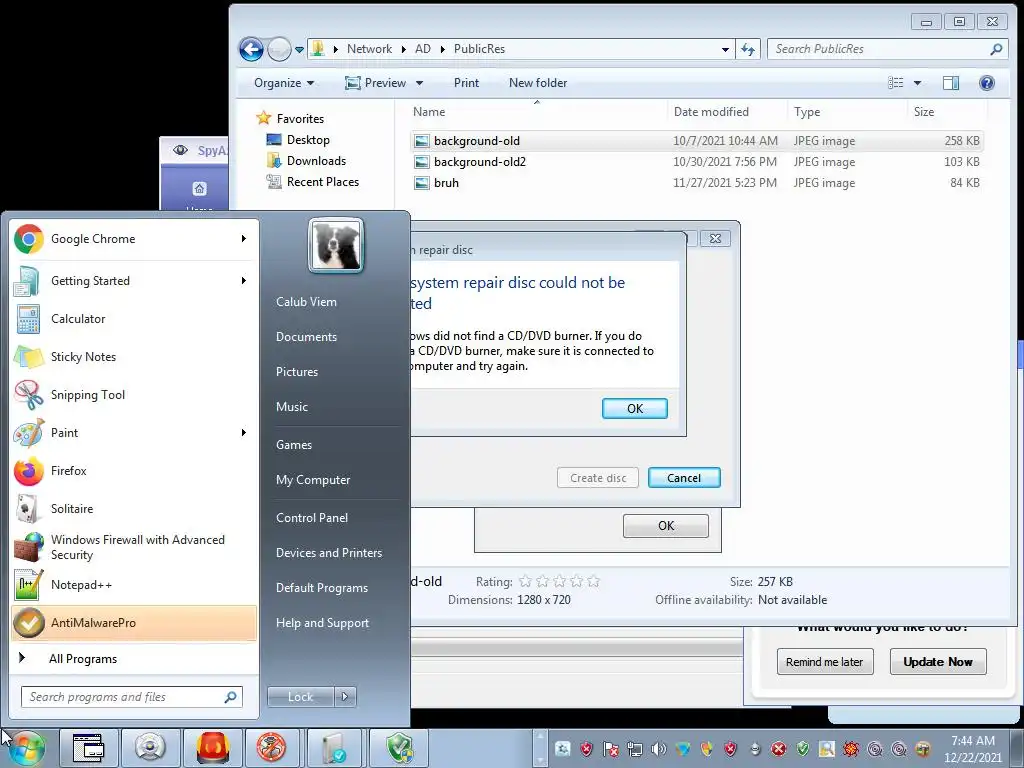Open the red siren taskbar app

214,747
